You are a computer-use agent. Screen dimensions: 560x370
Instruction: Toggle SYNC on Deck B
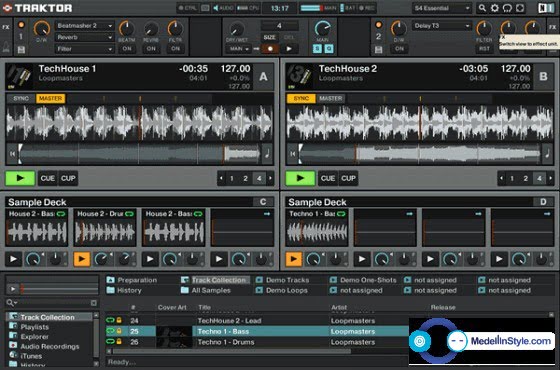(x=301, y=99)
